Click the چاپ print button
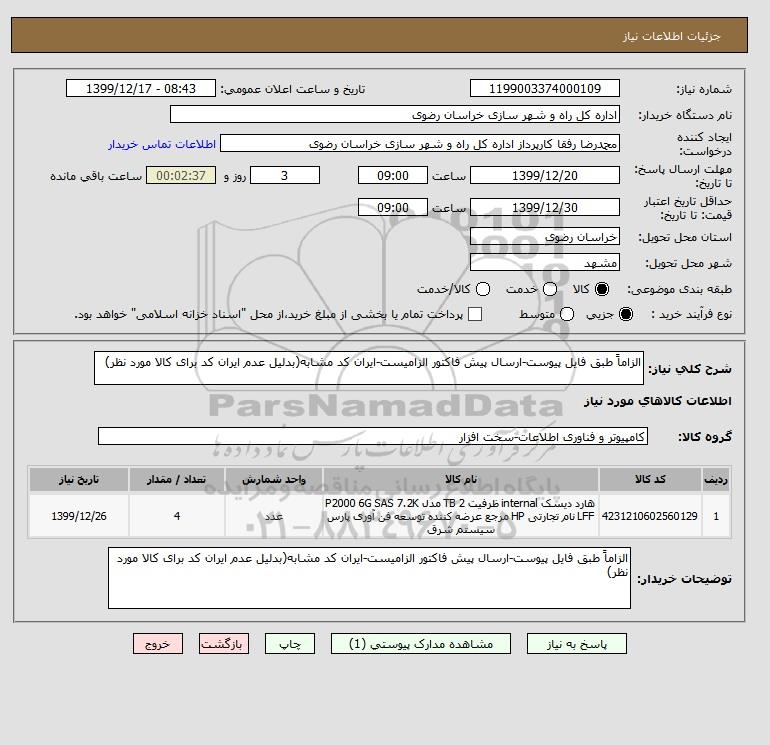770x745 pixels. [290, 644]
